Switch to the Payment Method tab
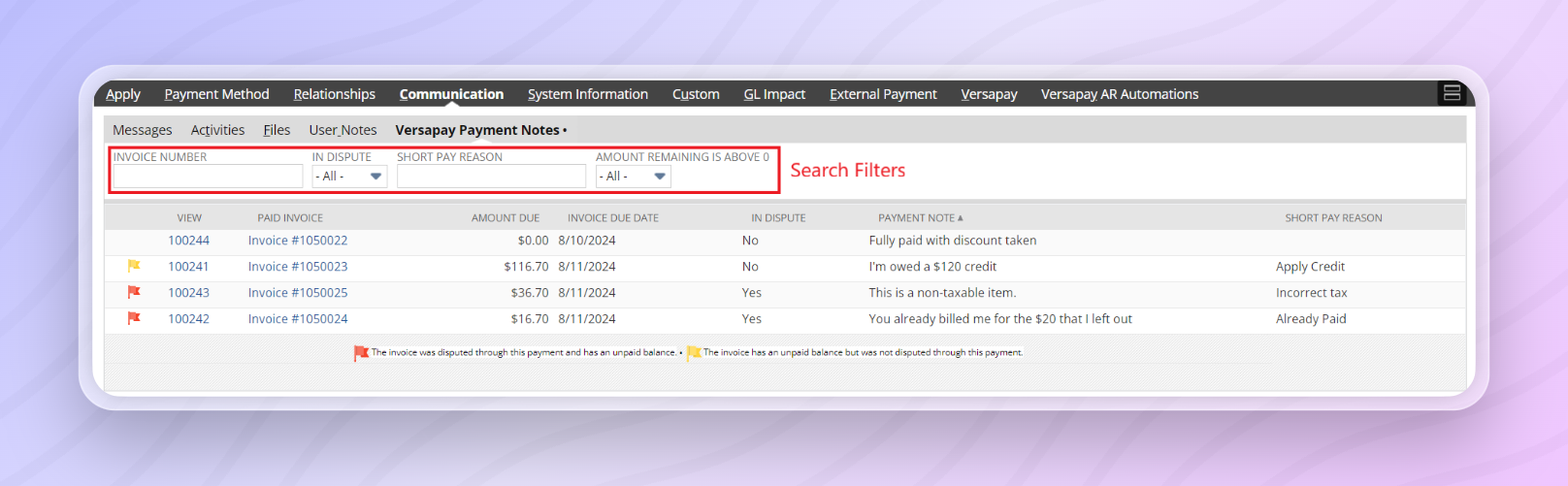Image resolution: width=1568 pixels, height=486 pixels. tap(216, 94)
